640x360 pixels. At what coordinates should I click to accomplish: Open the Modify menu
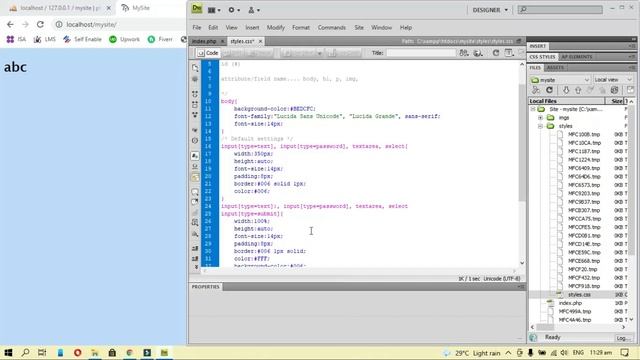[x=276, y=27]
